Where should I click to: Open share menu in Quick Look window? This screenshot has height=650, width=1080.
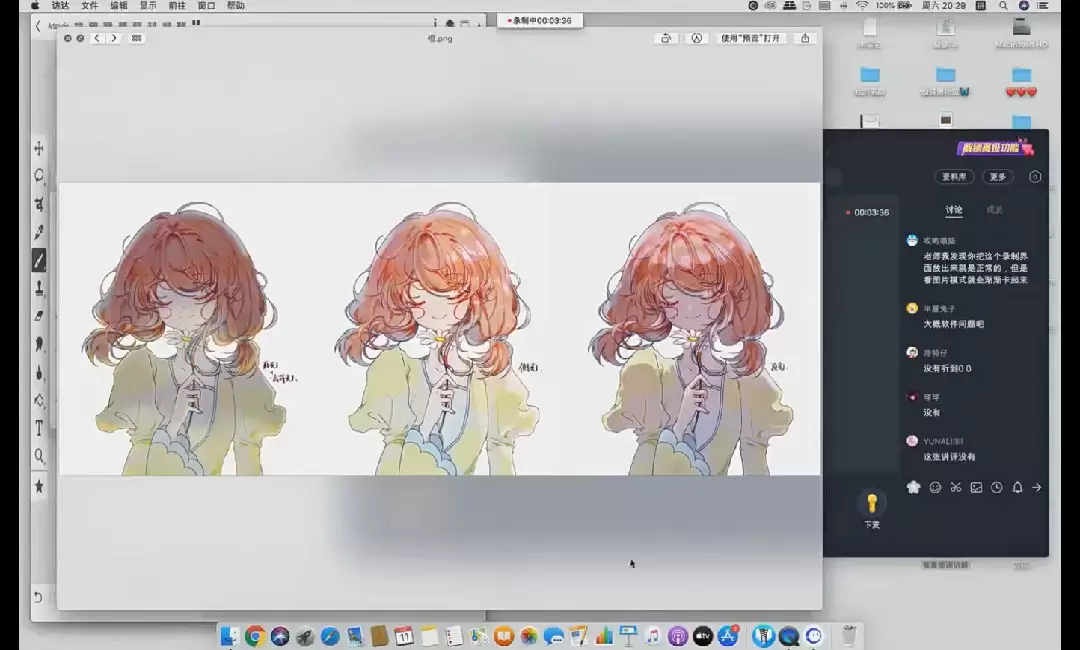805,39
